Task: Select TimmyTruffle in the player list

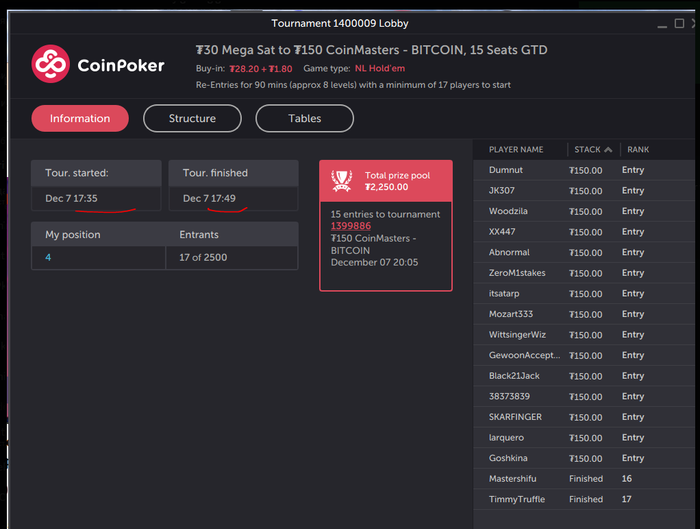Action: coord(515,499)
